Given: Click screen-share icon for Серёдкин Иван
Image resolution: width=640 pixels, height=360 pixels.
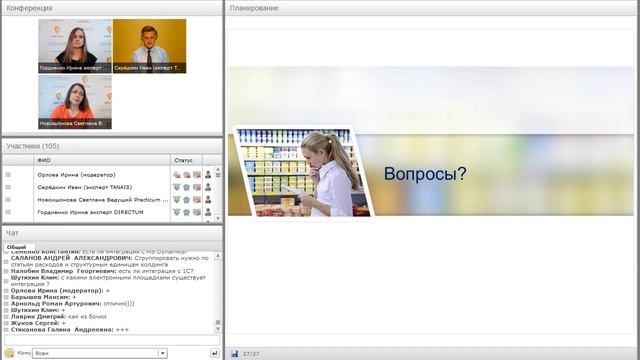Looking at the screenshot, I should click(x=197, y=187).
